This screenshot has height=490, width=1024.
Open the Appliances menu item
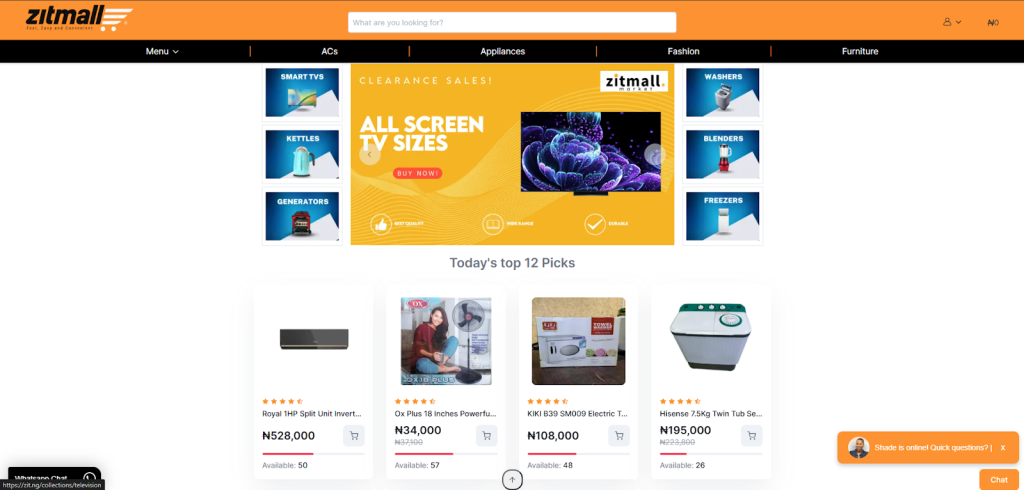502,51
